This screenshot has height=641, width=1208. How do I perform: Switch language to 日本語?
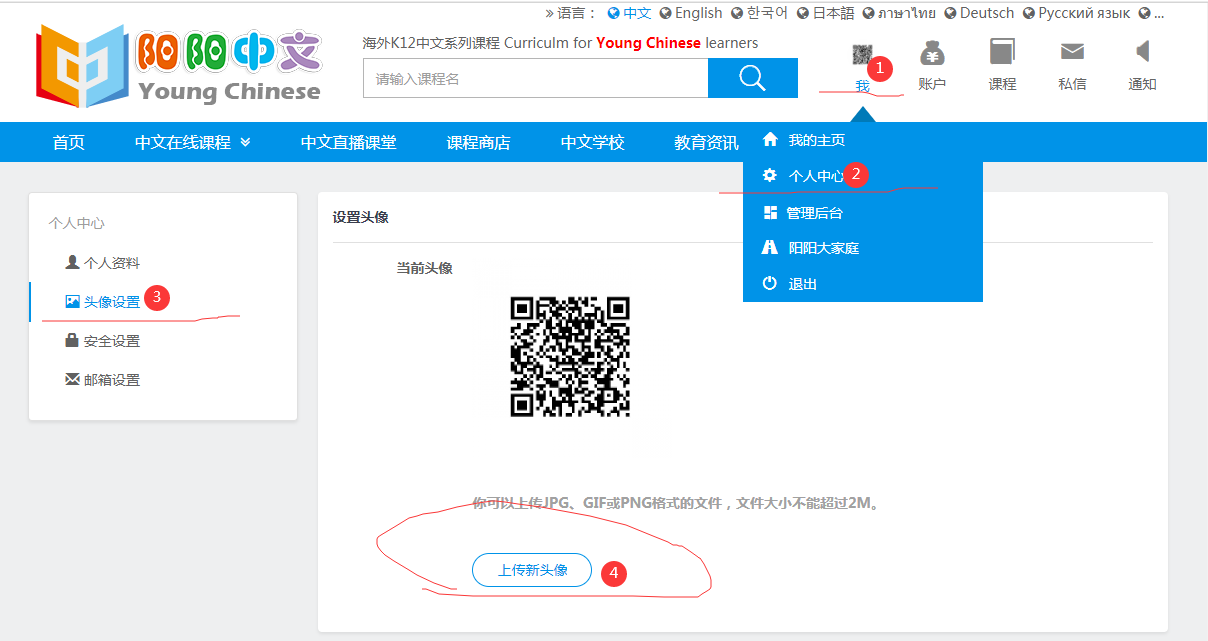click(833, 13)
